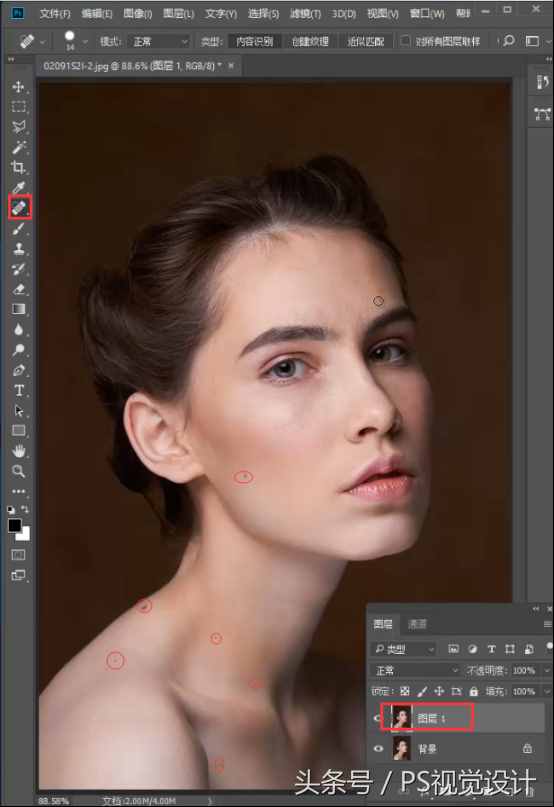
Task: Select the Move tool
Action: click(19, 86)
